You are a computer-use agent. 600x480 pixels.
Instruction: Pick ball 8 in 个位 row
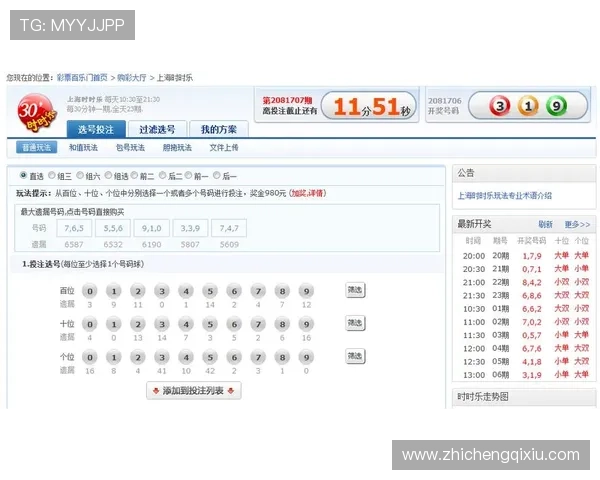click(282, 358)
